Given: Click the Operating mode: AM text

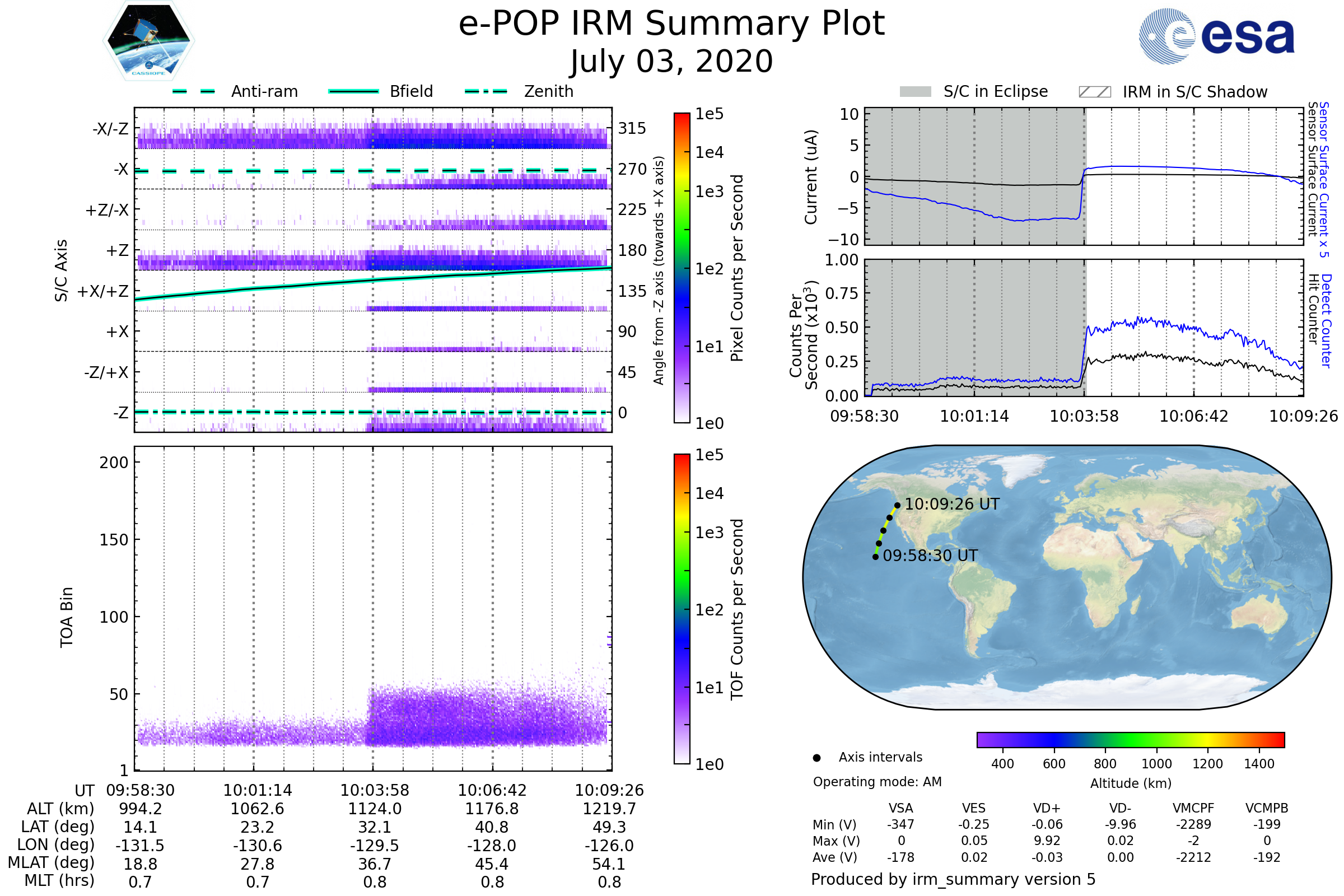Looking at the screenshot, I should 876,782.
